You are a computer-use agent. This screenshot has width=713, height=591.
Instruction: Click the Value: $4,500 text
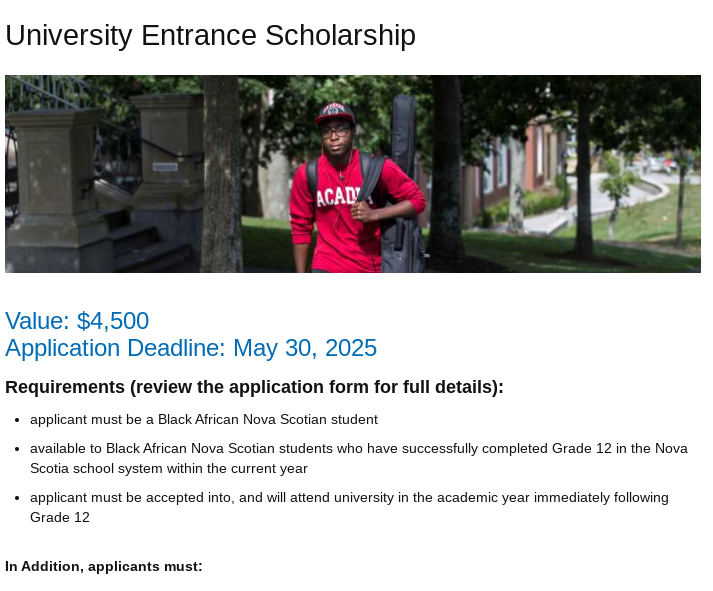tap(77, 321)
